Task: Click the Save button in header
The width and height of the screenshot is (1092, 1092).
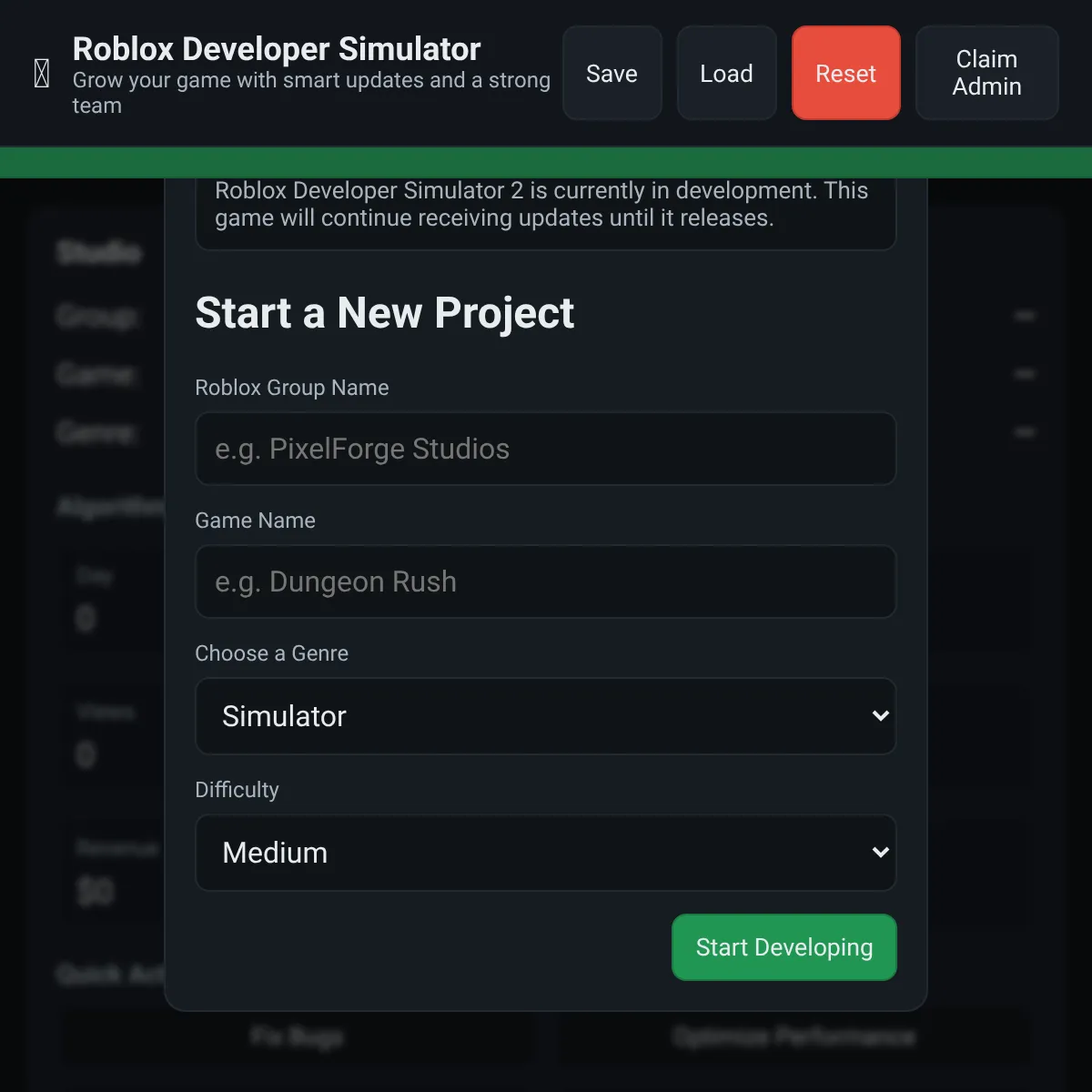Action: click(612, 73)
